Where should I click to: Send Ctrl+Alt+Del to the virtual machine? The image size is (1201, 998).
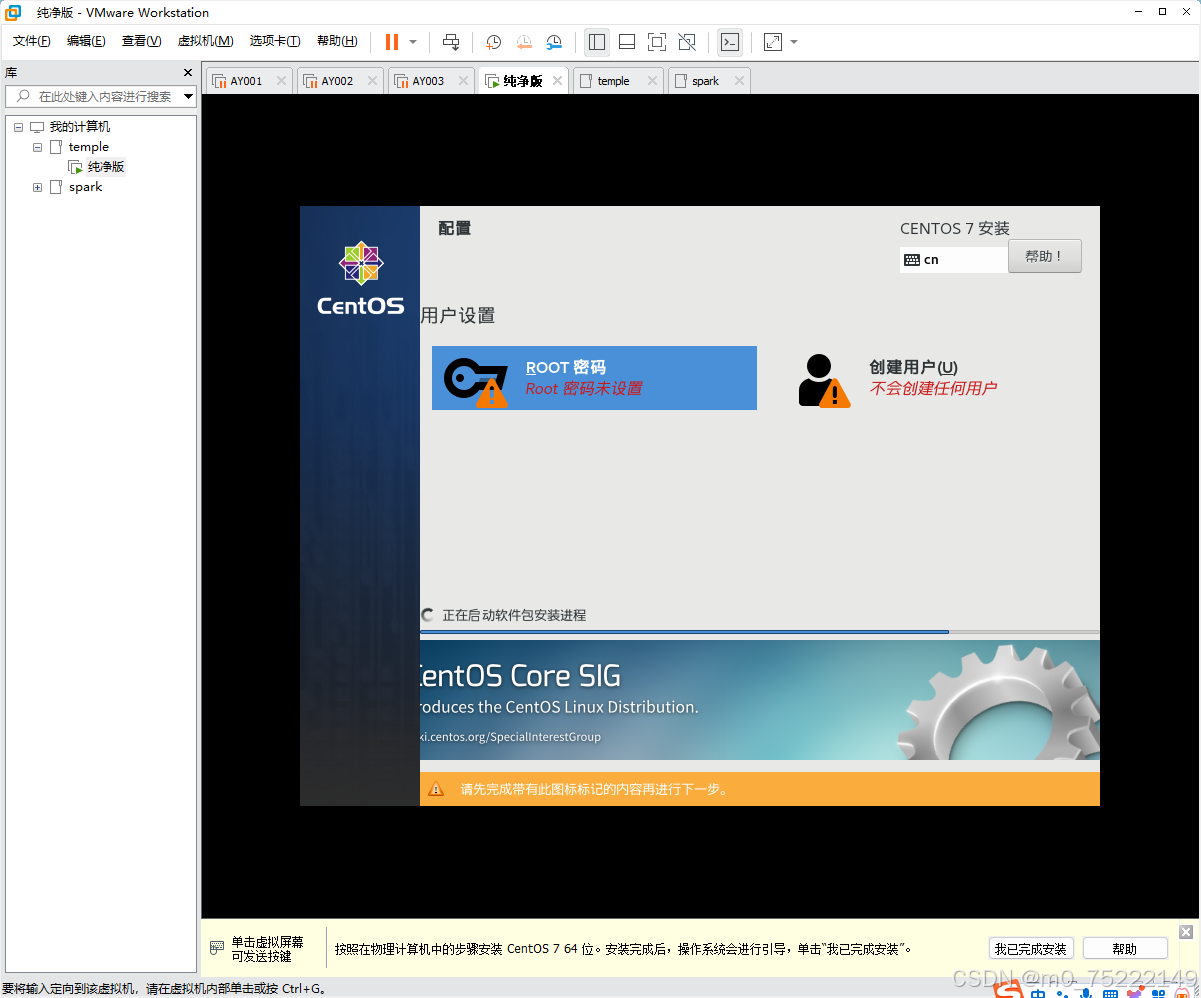[x=451, y=42]
